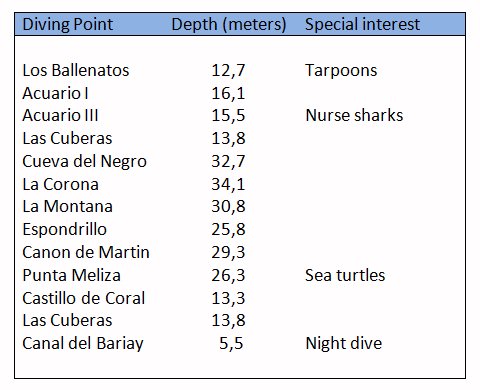The image size is (480, 390).
Task: Click the Depth (meters) column header
Action: [x=229, y=25]
